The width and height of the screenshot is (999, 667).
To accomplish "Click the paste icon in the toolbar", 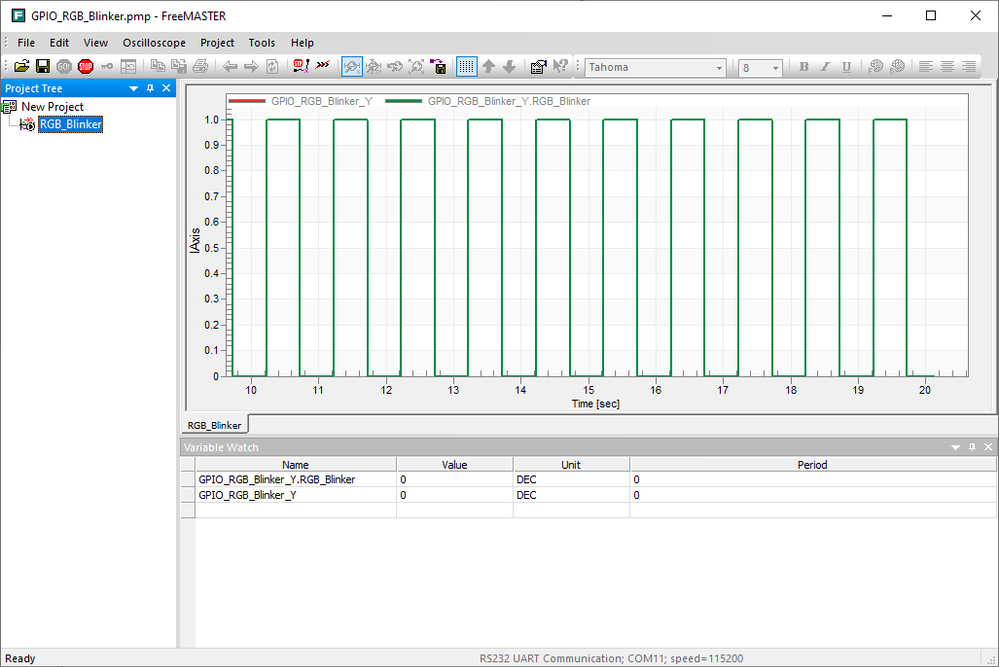I will pyautogui.click(x=179, y=66).
